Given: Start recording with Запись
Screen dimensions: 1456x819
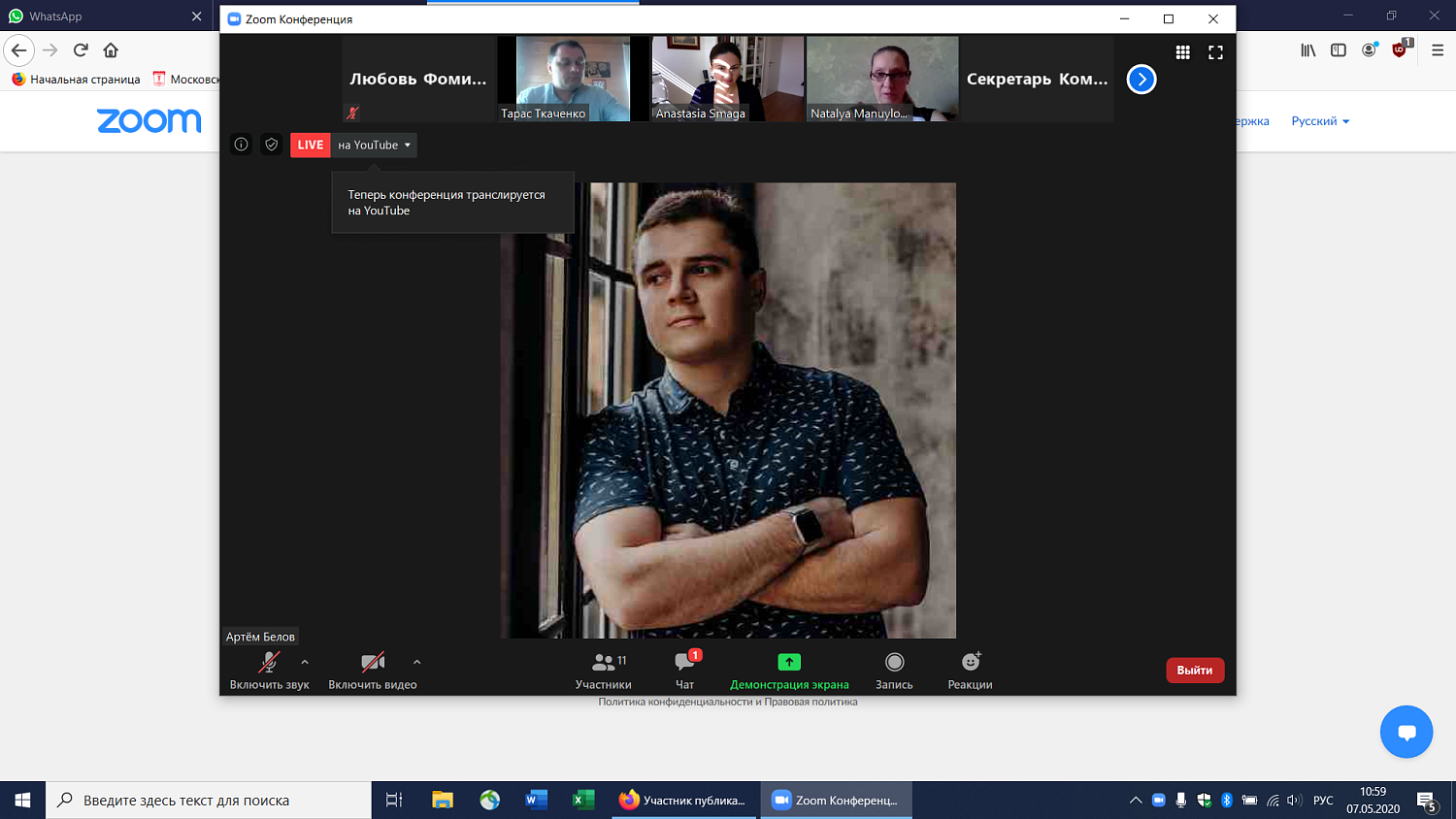Looking at the screenshot, I should [894, 671].
